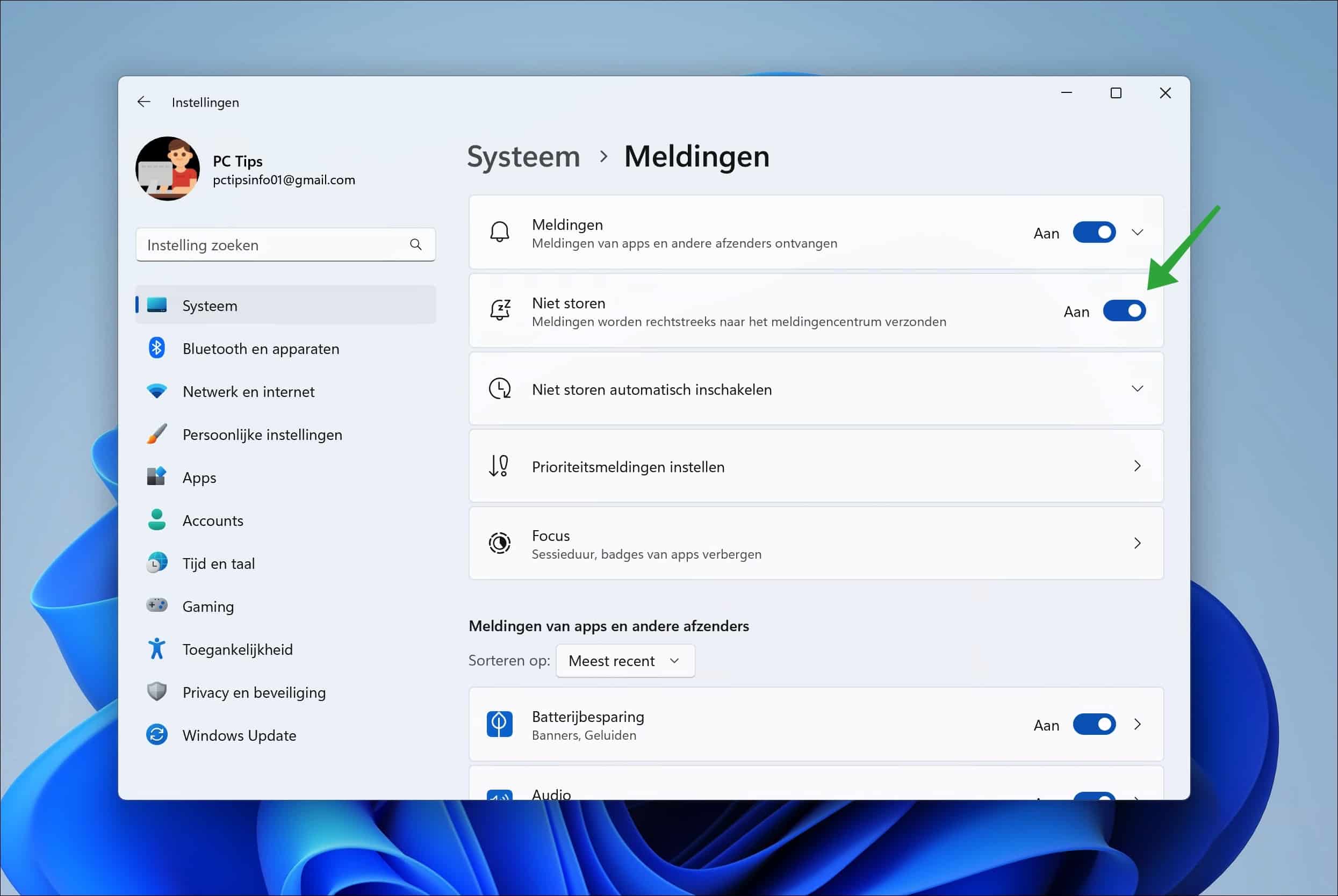Screen dimensions: 1338x896
Task: Open Persoonlijke instellingen
Action: pos(262,434)
